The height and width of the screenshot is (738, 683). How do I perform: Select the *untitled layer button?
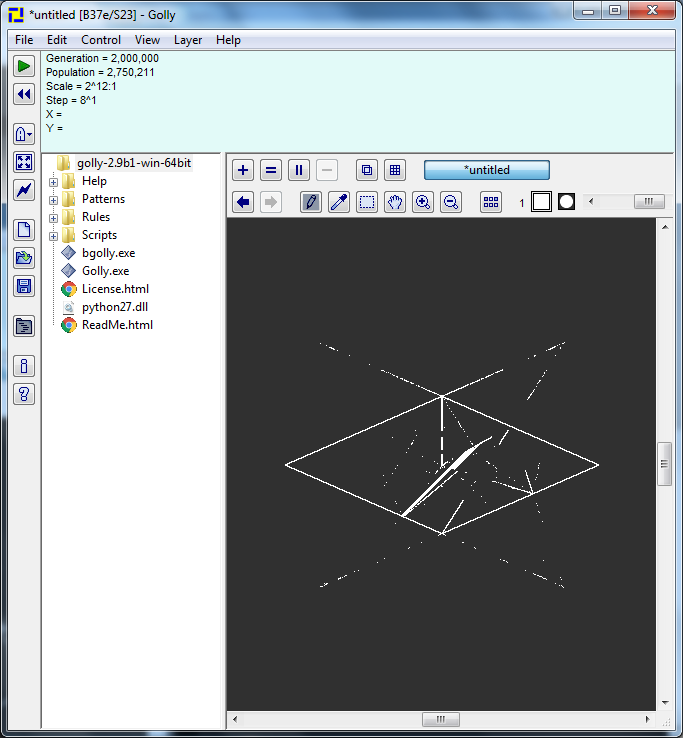487,170
